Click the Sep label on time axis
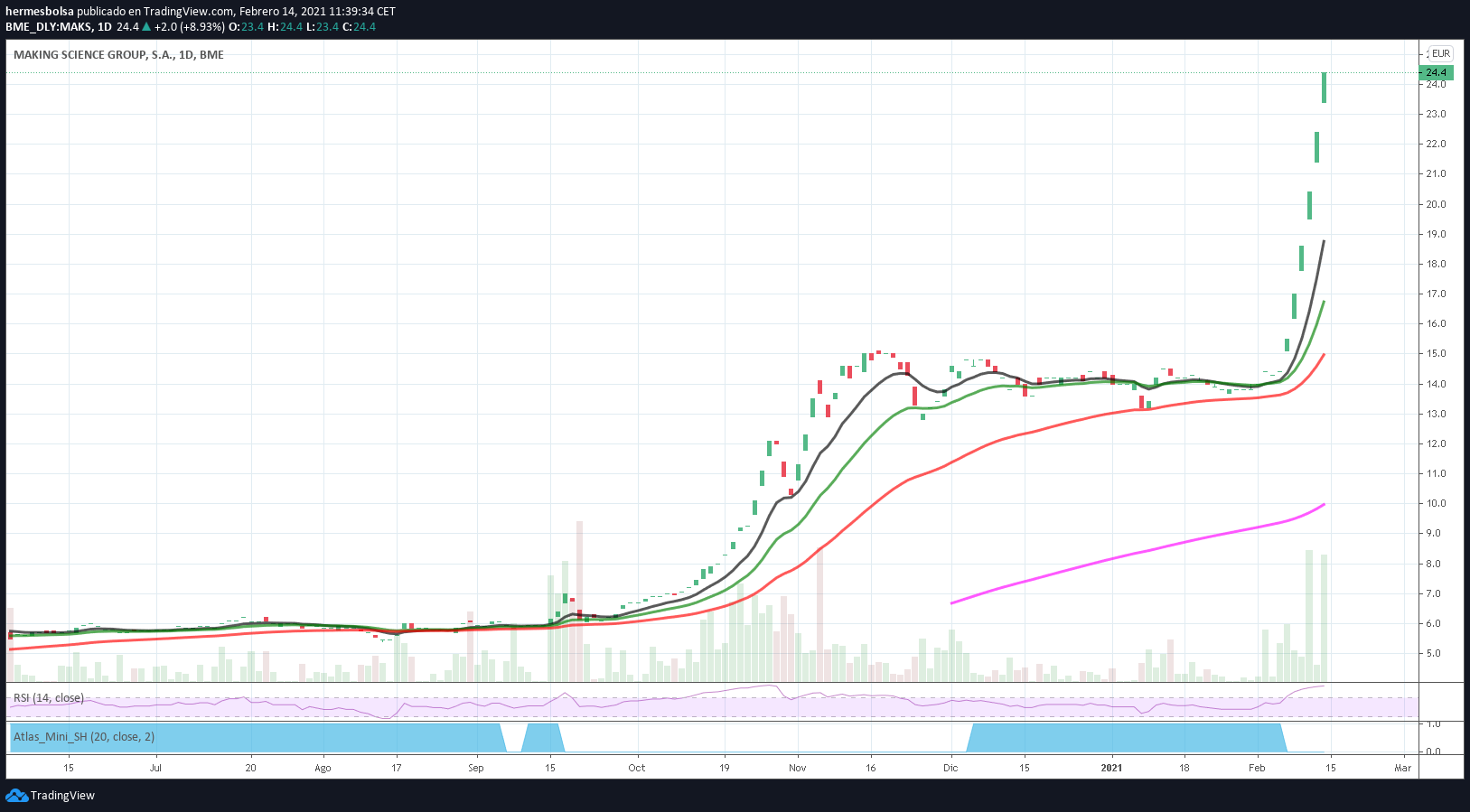The width and height of the screenshot is (1470, 812). pos(476,768)
